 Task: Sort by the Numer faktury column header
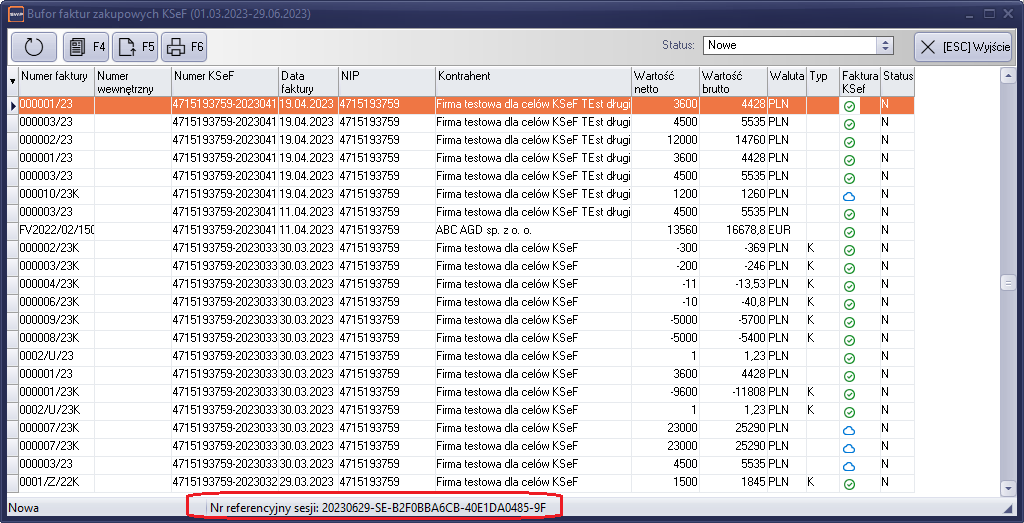coord(55,77)
